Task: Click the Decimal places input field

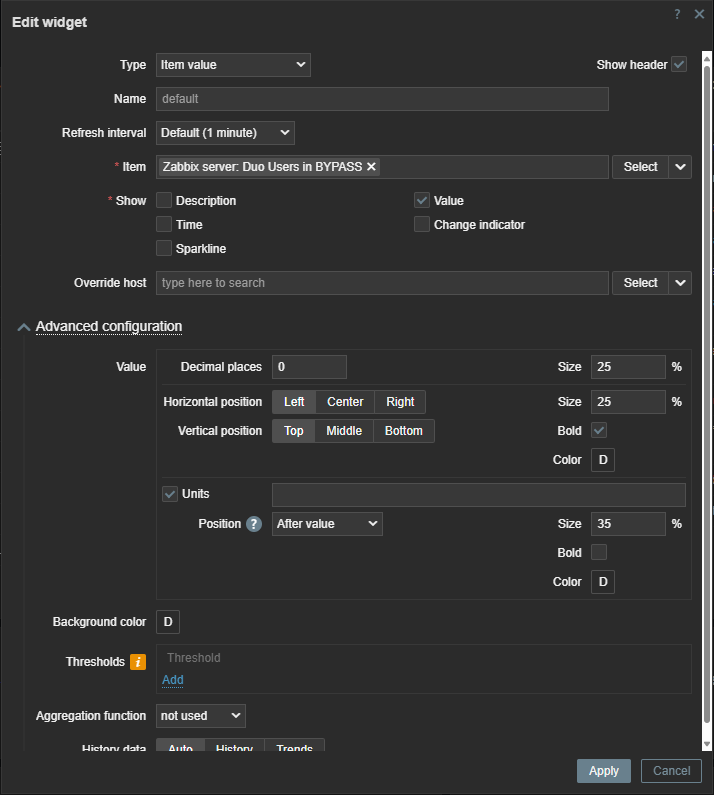Action: coord(309,367)
